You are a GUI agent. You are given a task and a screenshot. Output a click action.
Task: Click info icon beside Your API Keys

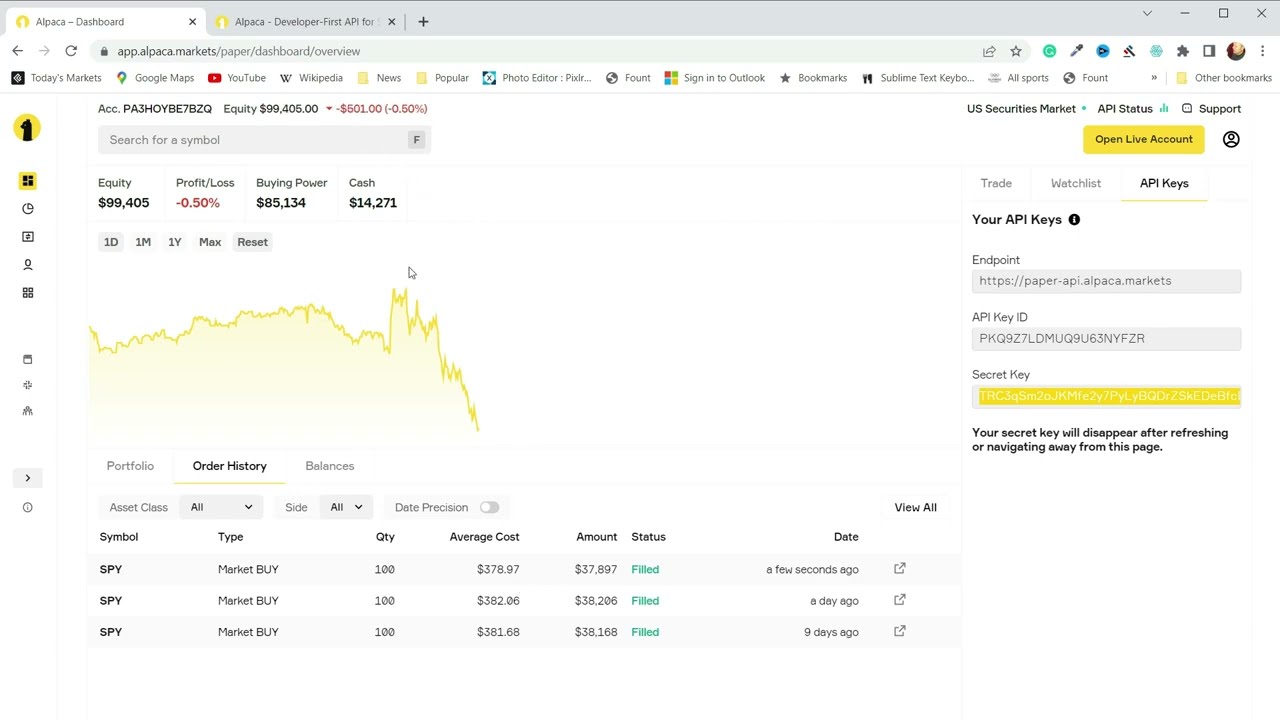(1074, 220)
